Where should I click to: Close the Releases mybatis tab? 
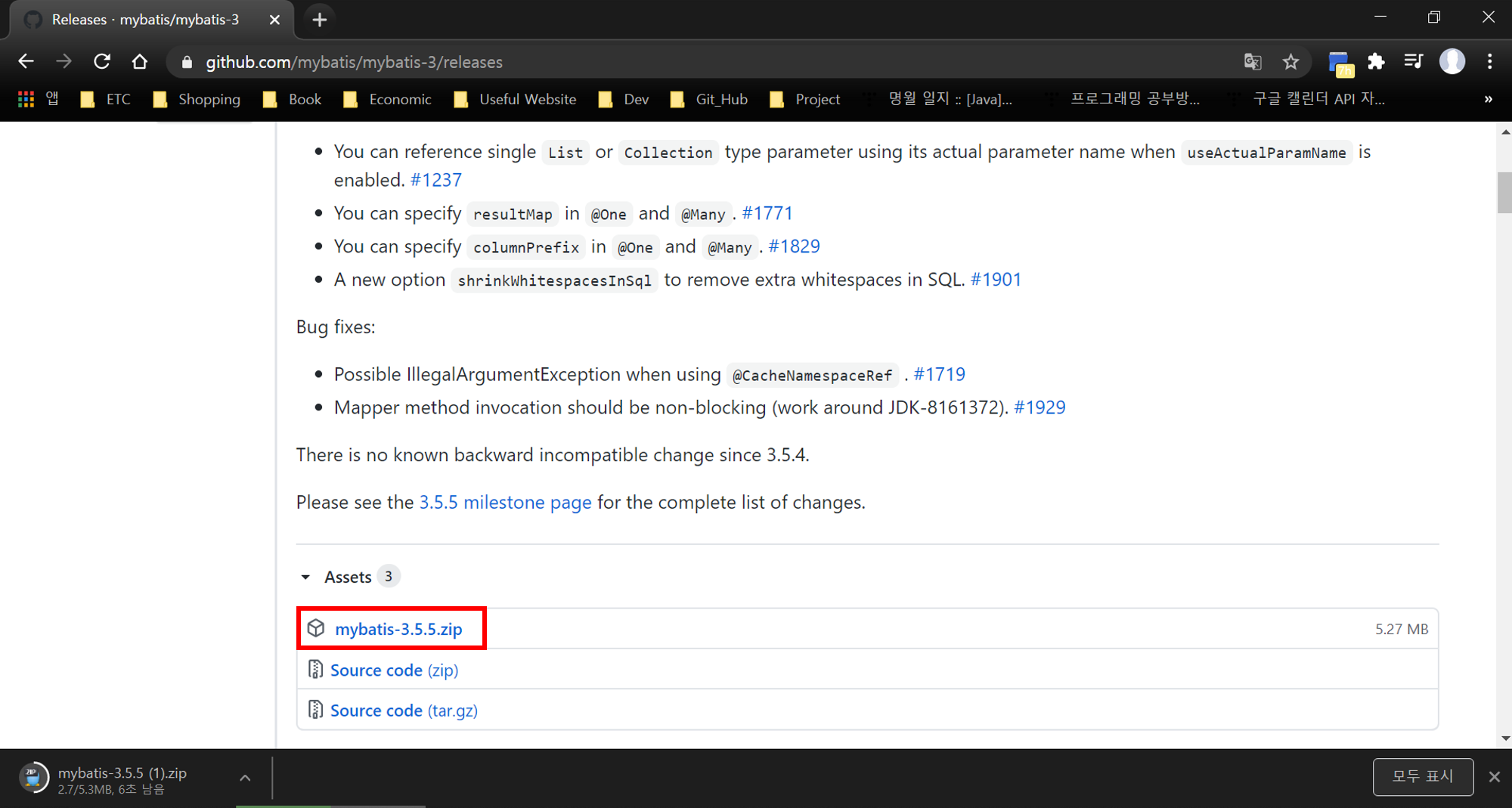tap(274, 20)
